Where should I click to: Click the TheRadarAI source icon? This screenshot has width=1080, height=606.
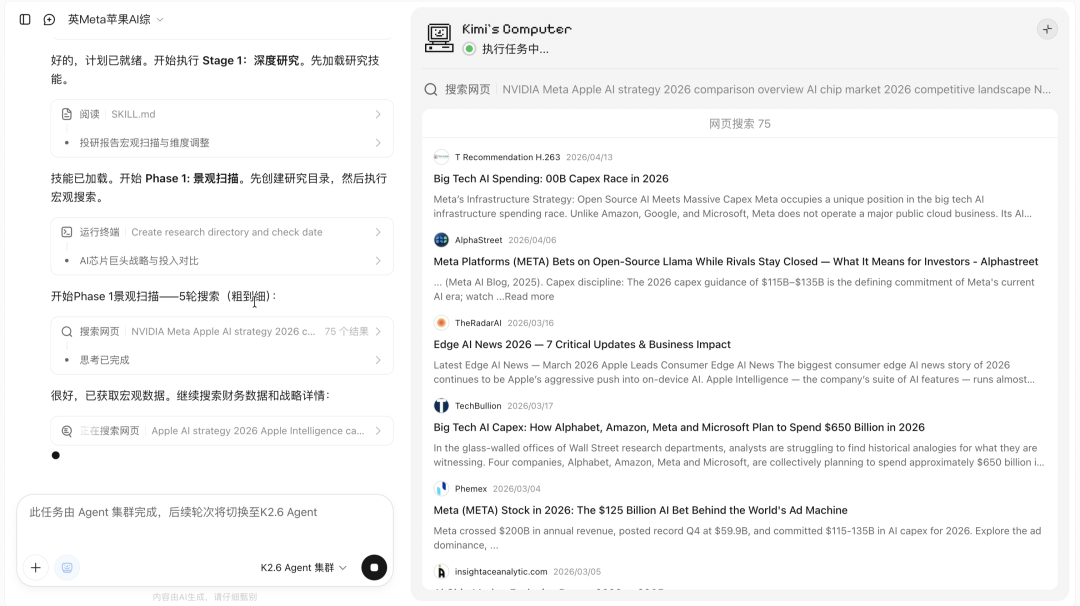442,323
